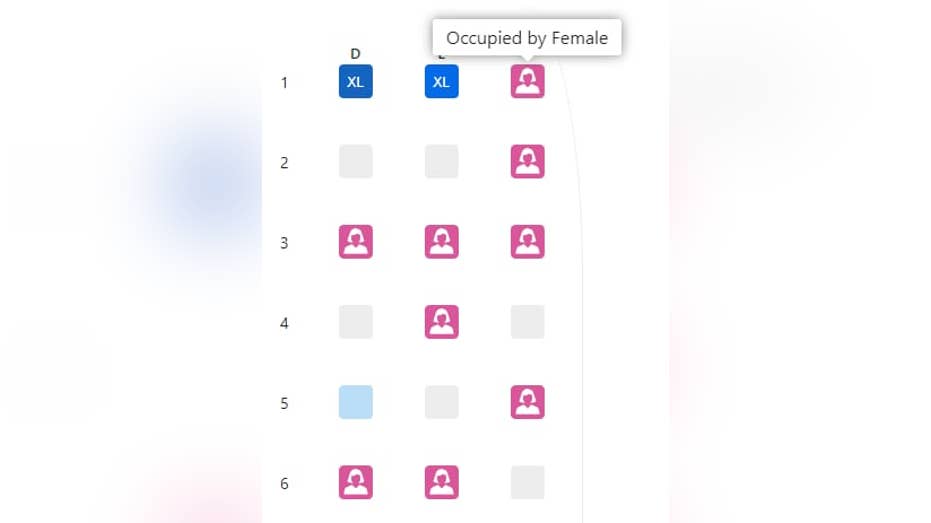This screenshot has height=523, width=931.
Task: Click female-occupied middle seat in row 3
Action: tap(441, 242)
